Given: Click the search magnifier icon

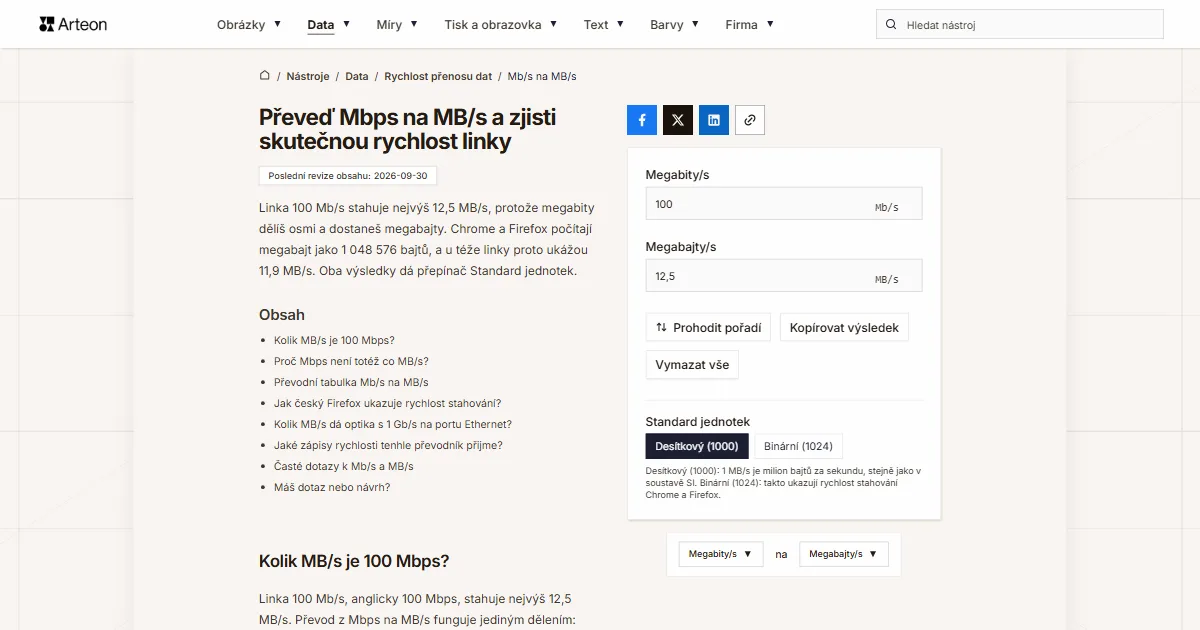Looking at the screenshot, I should coord(891,24).
